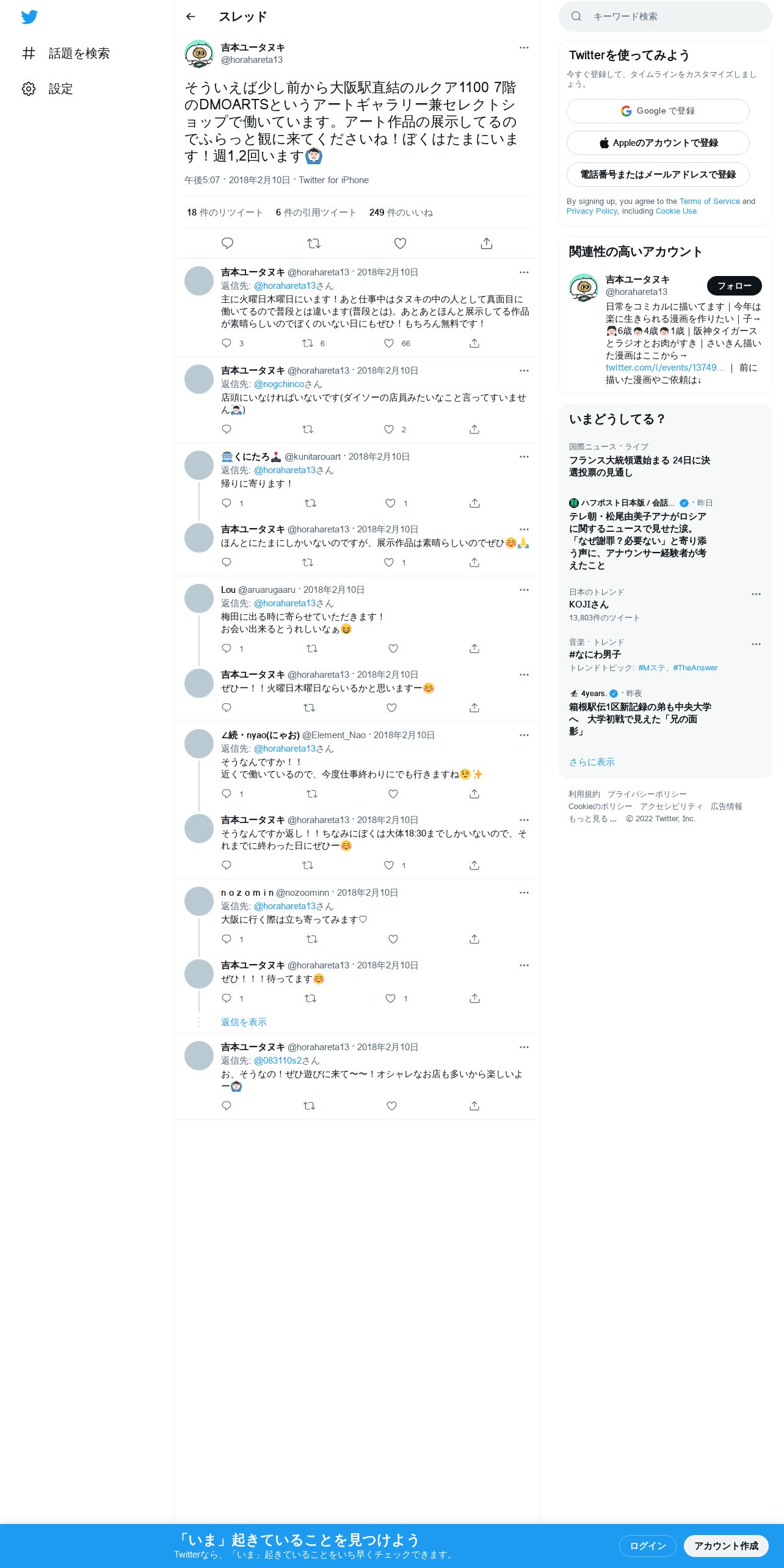Open the 6 件の引用ツイート list
784x1568 pixels.
point(316,212)
